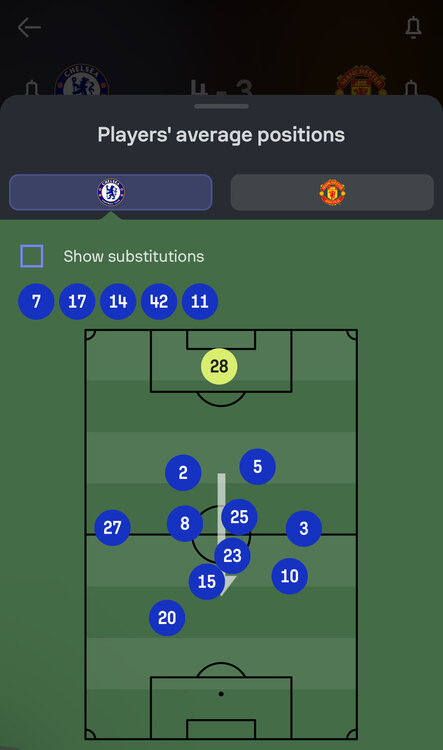Switch to the Manchester United team tab
Screen dimensions: 443x750
click(x=332, y=192)
